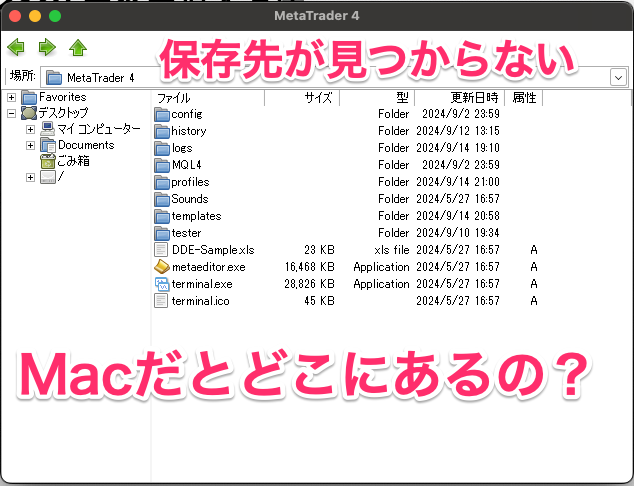Screen dimensions: 634x486
Task: Select the DDE-Sample.xls file icon
Action: click(x=161, y=250)
